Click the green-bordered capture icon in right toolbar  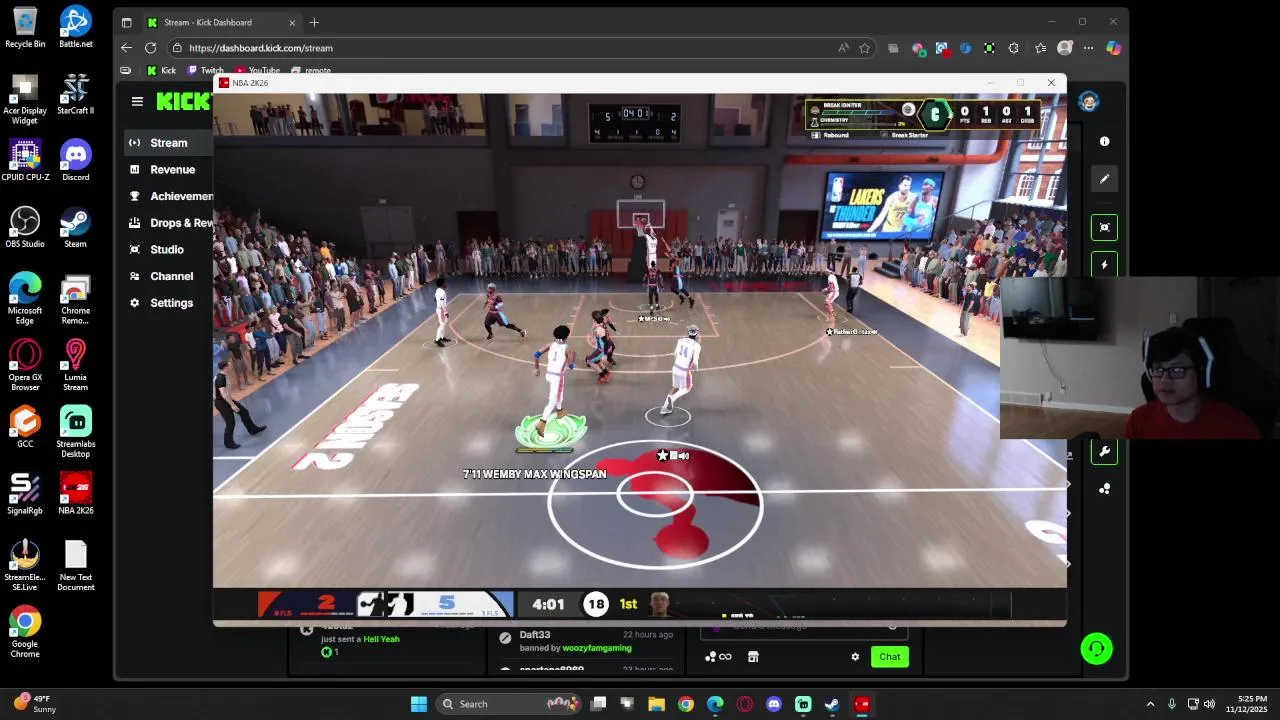[1104, 227]
